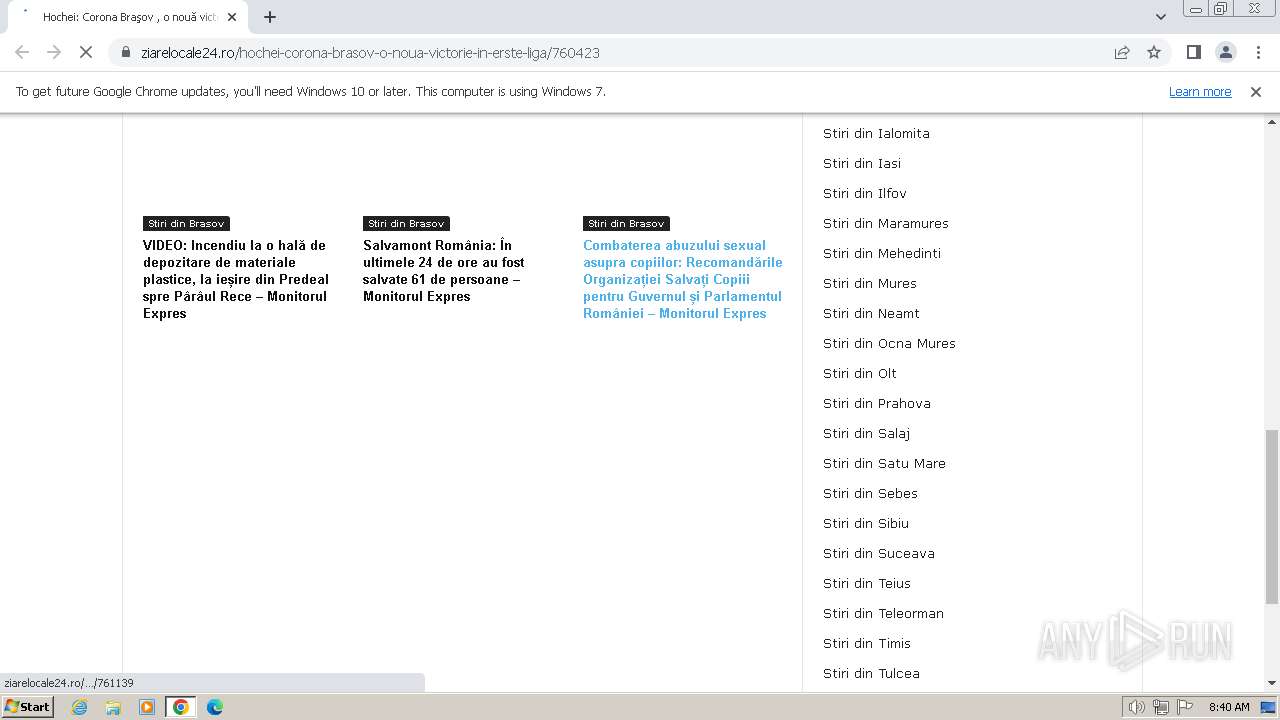Open Action Center flag icon

[1185, 707]
